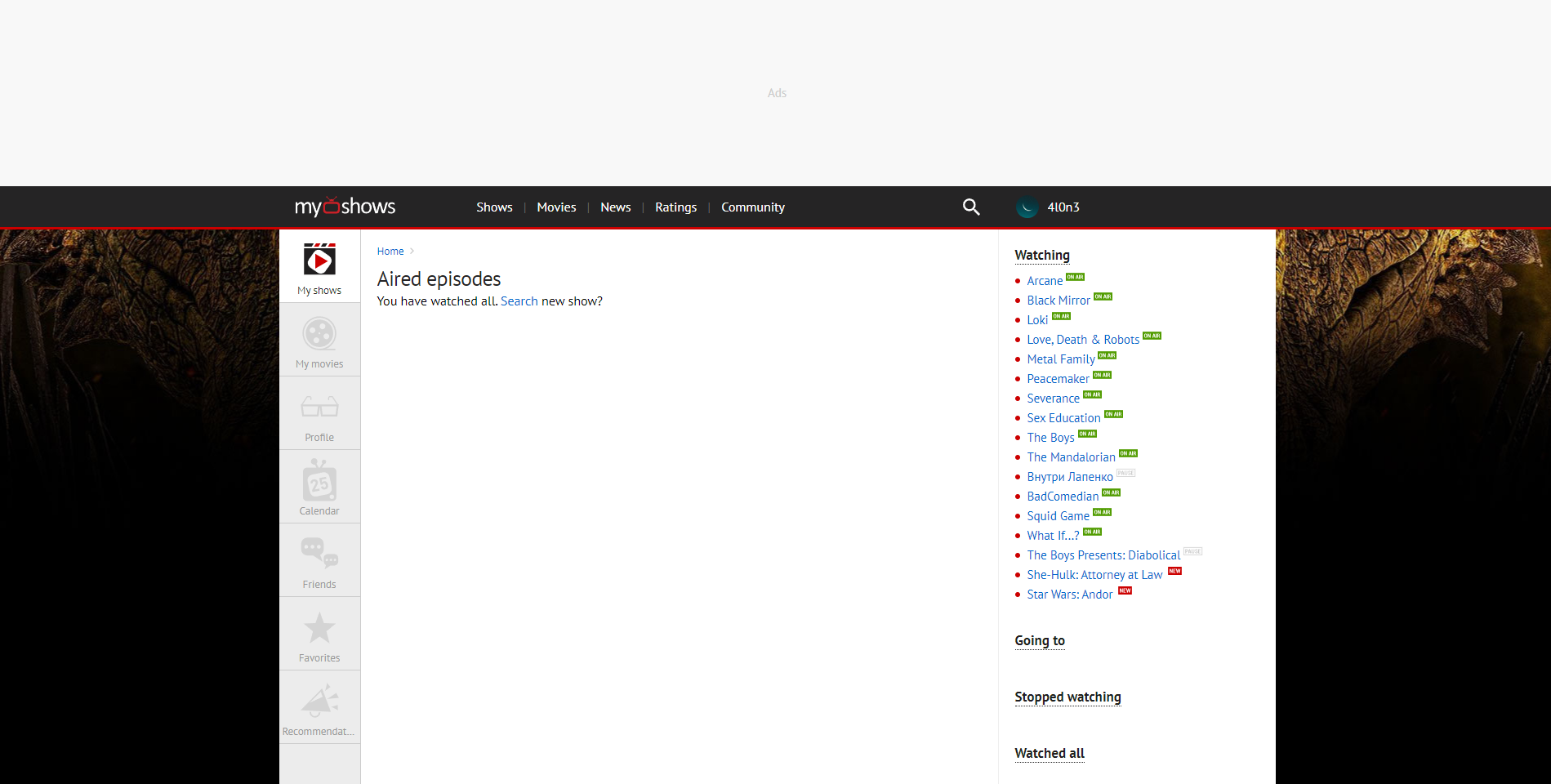The image size is (1551, 784).
Task: Click the search magnifier icon
Action: point(970,207)
